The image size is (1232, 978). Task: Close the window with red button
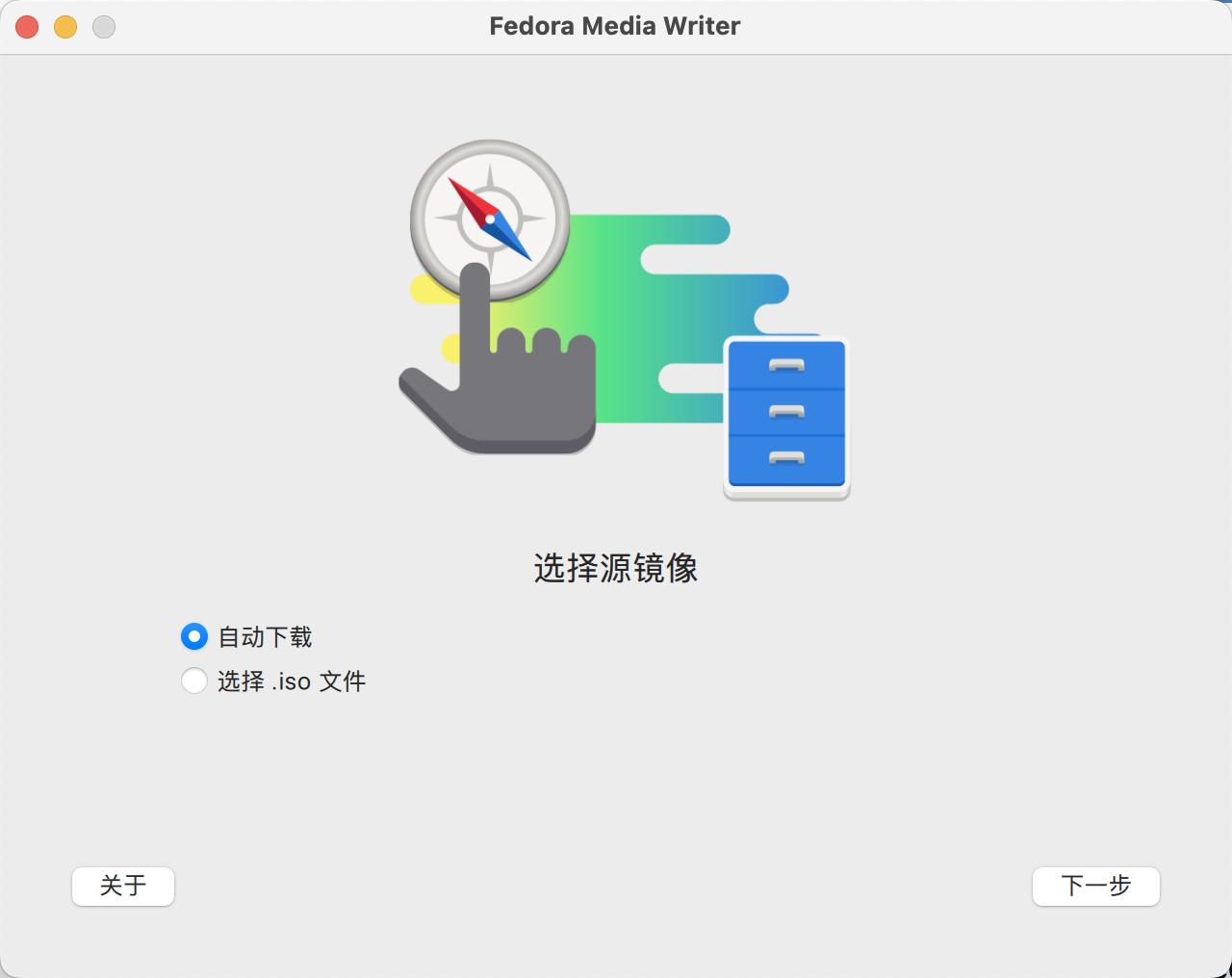click(x=27, y=27)
